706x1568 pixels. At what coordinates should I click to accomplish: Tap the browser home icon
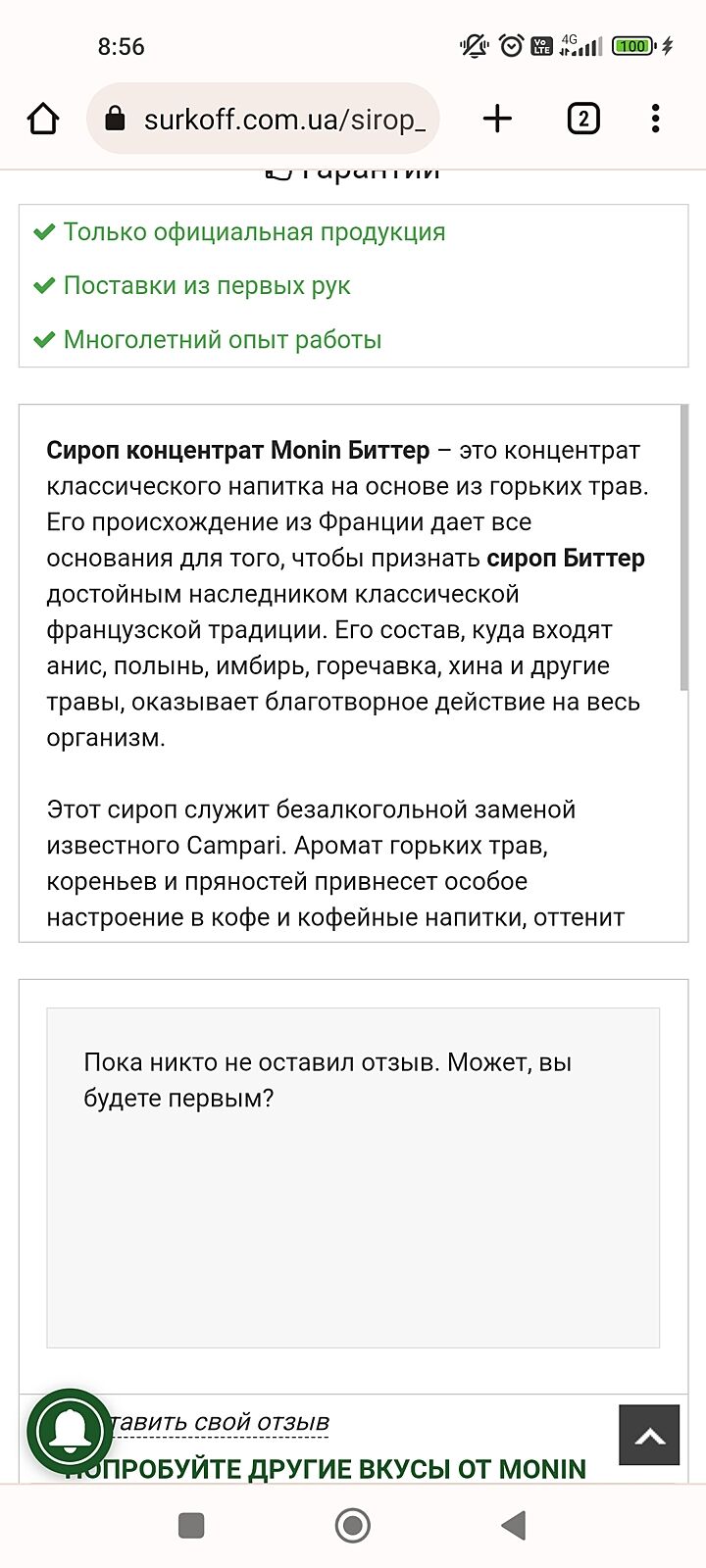pos(43,120)
